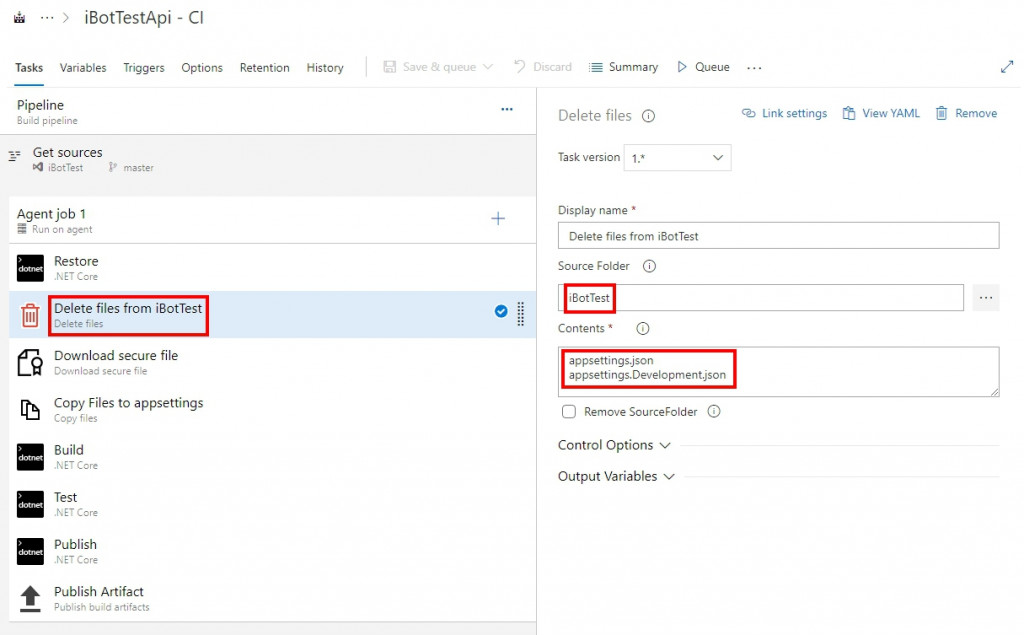Click the Copy files icon
Screen dimensions: 1024x635
pos(30,410)
